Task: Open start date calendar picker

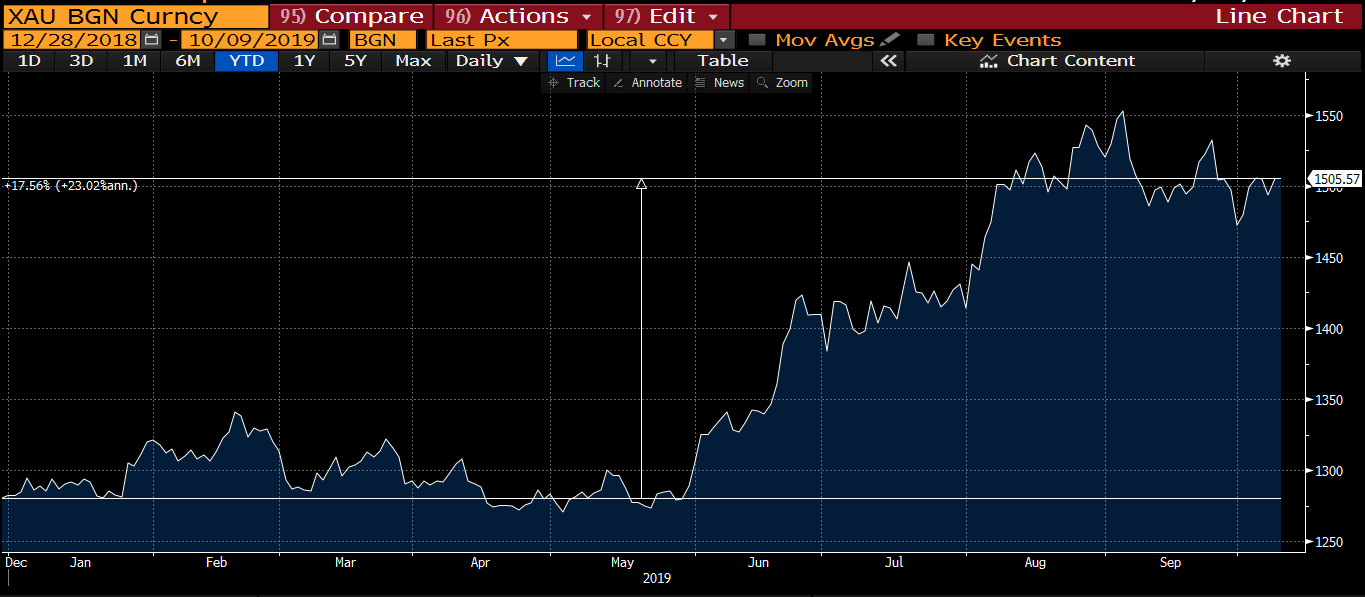Action: [152, 40]
